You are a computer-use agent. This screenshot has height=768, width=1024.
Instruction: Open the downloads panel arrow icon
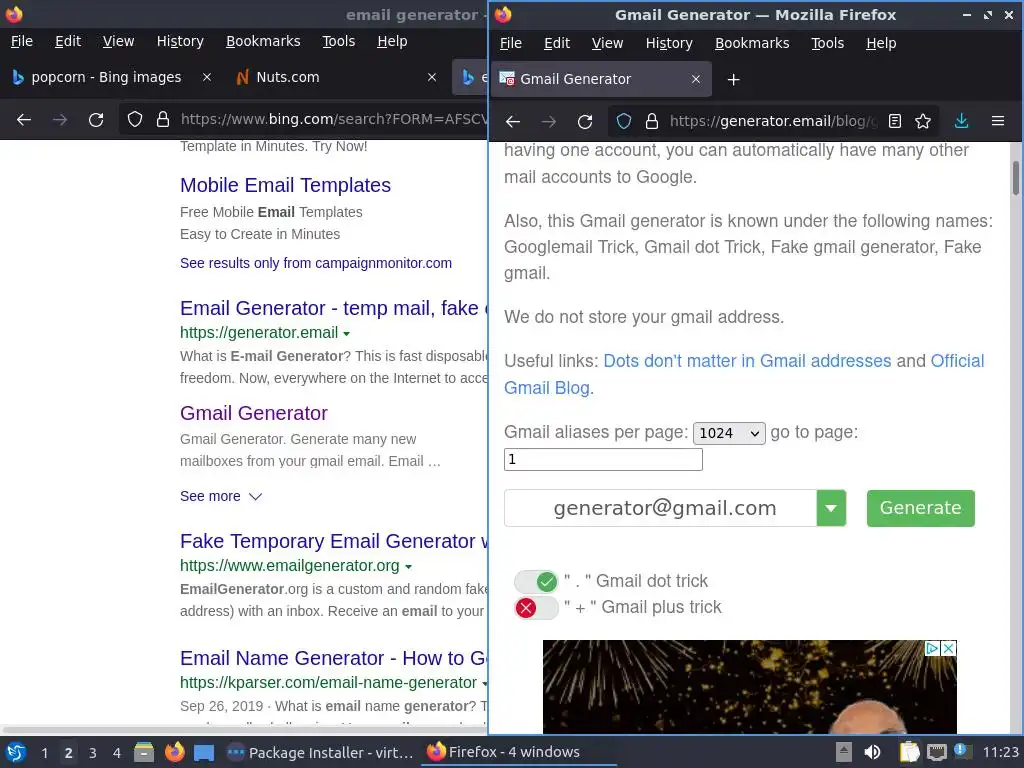[961, 121]
